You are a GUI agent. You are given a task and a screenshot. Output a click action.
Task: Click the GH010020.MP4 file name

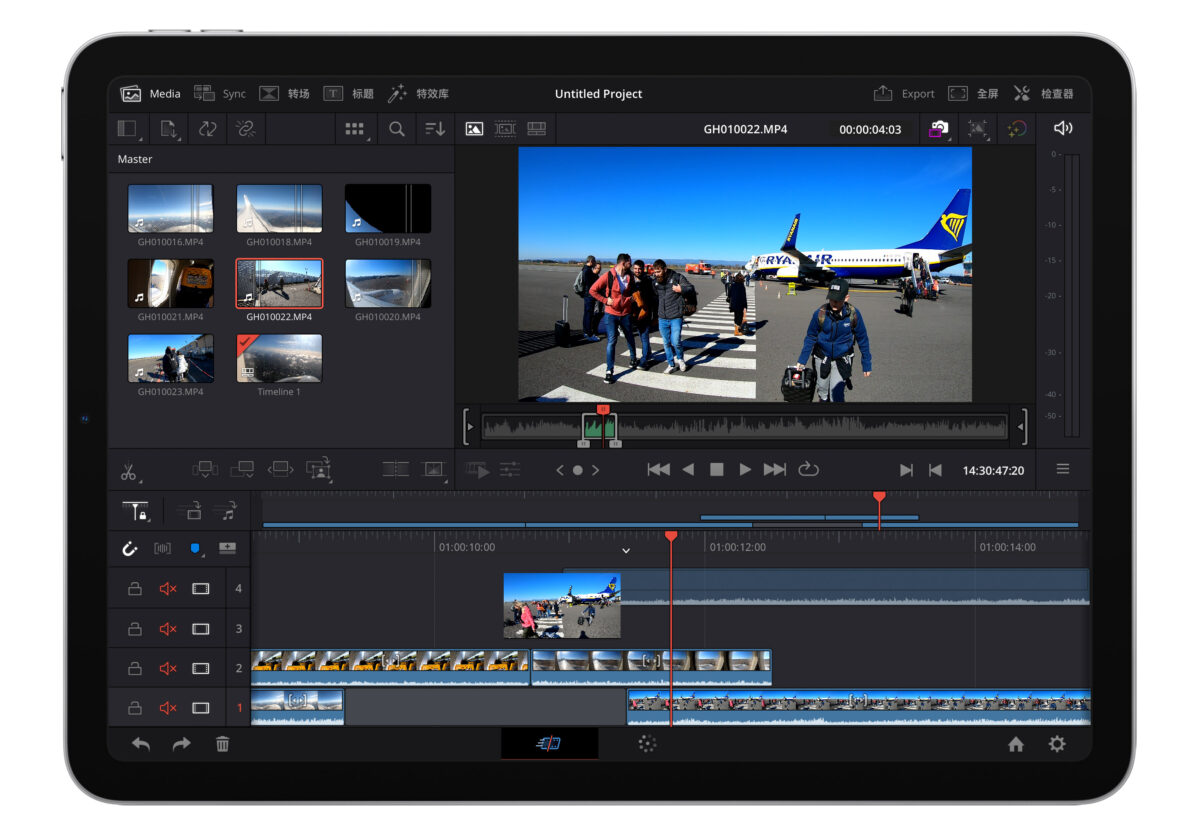[x=388, y=317]
